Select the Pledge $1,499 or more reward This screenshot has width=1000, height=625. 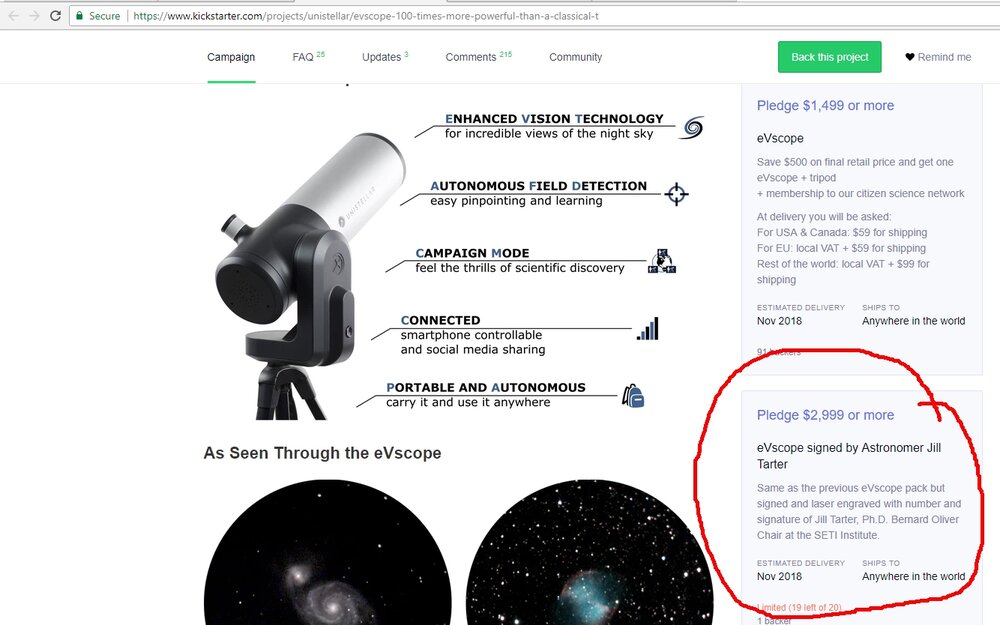[x=825, y=106]
